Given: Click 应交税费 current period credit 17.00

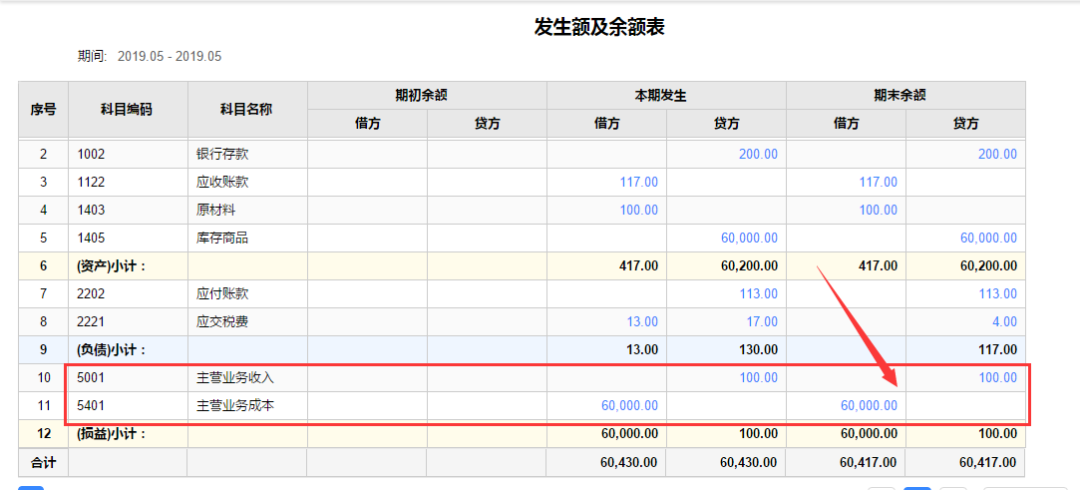Looking at the screenshot, I should [761, 322].
